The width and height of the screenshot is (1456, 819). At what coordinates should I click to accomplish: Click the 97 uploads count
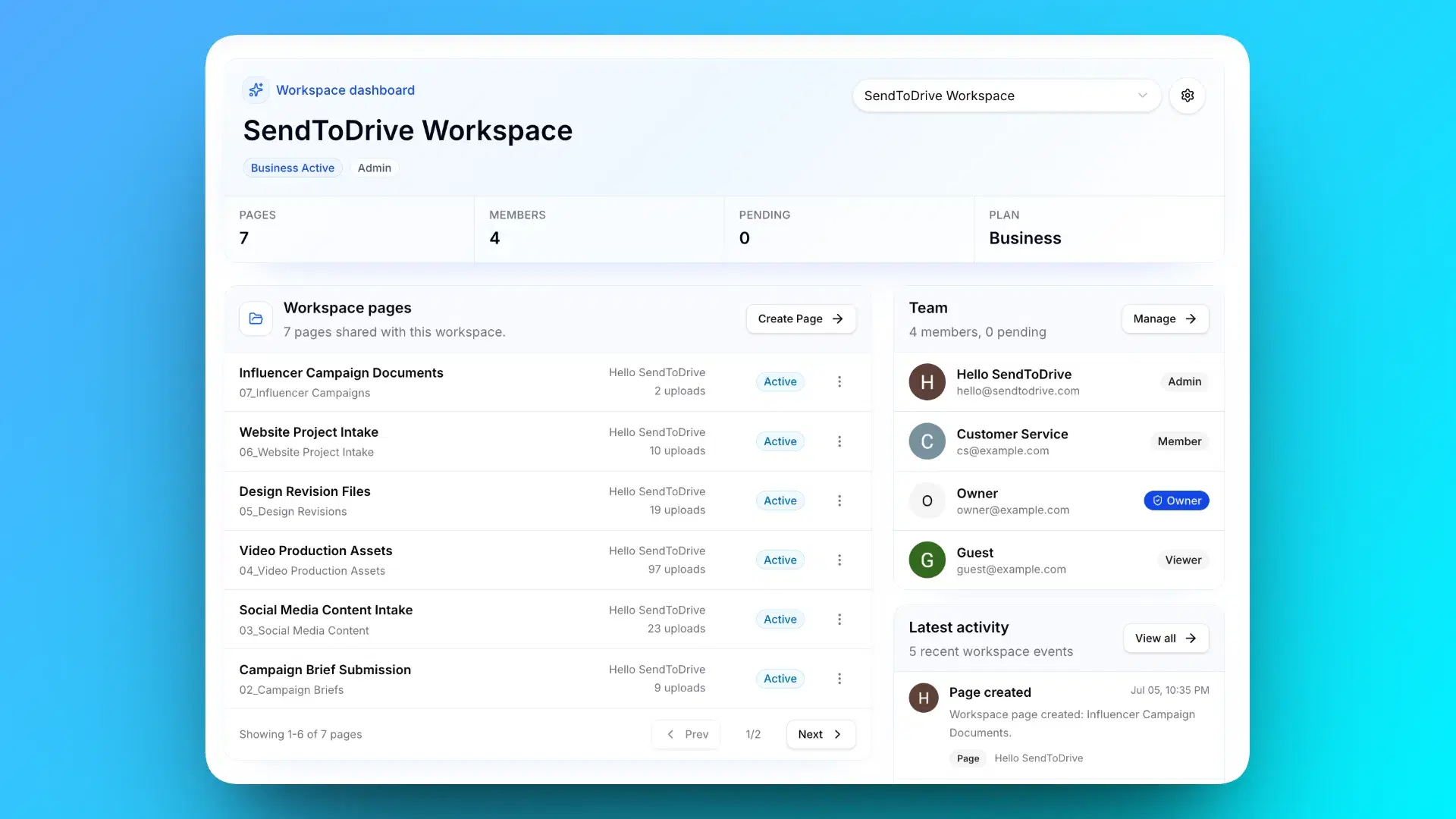(676, 570)
